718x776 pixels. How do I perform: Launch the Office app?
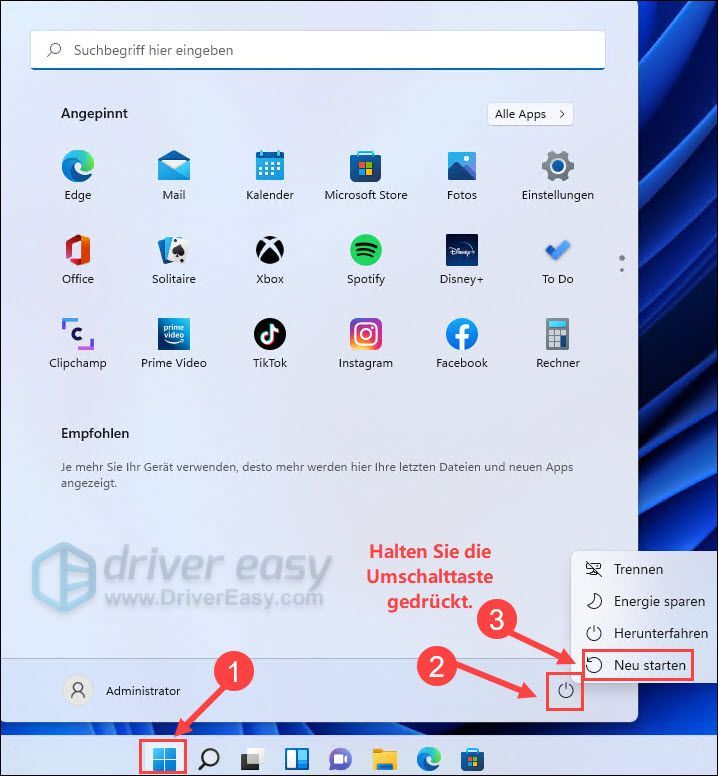coord(78,259)
